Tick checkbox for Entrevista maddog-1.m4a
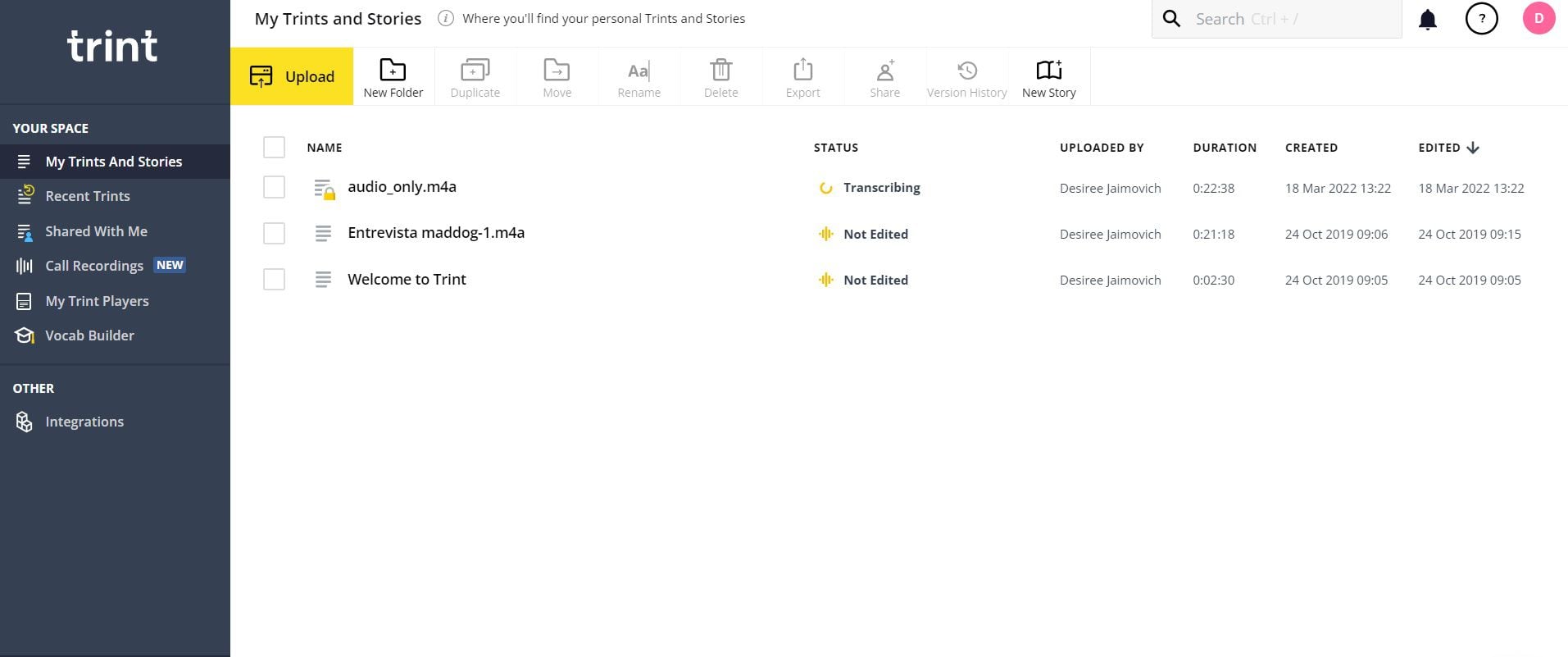Screen dimensions: 1568x657 click(x=274, y=234)
